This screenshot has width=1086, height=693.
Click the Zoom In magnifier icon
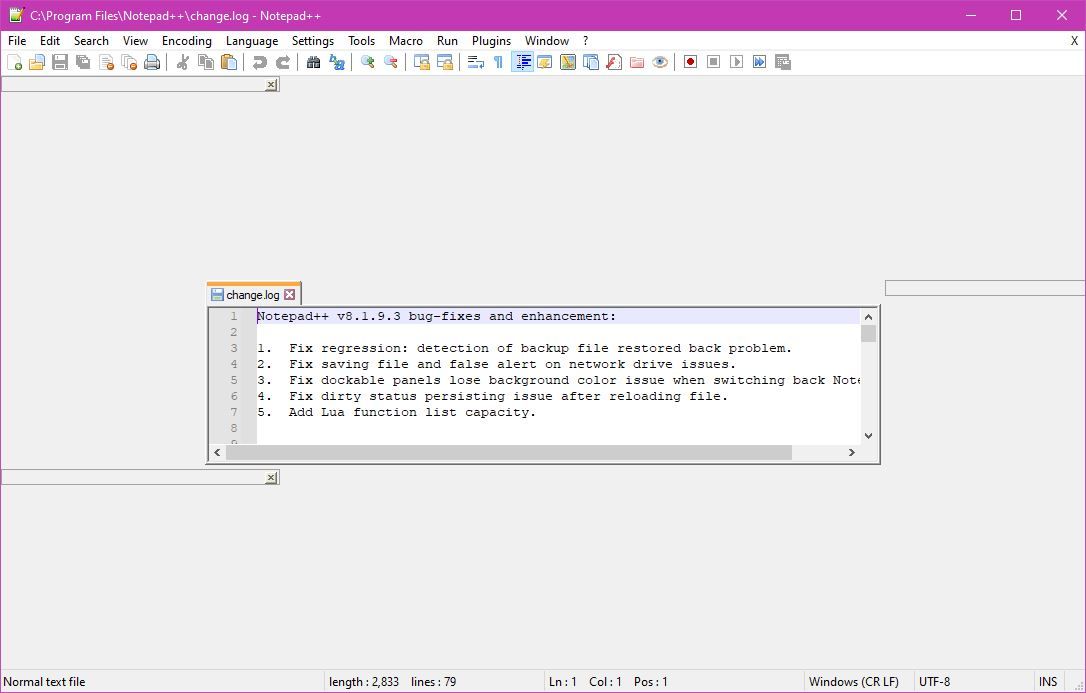pos(368,62)
